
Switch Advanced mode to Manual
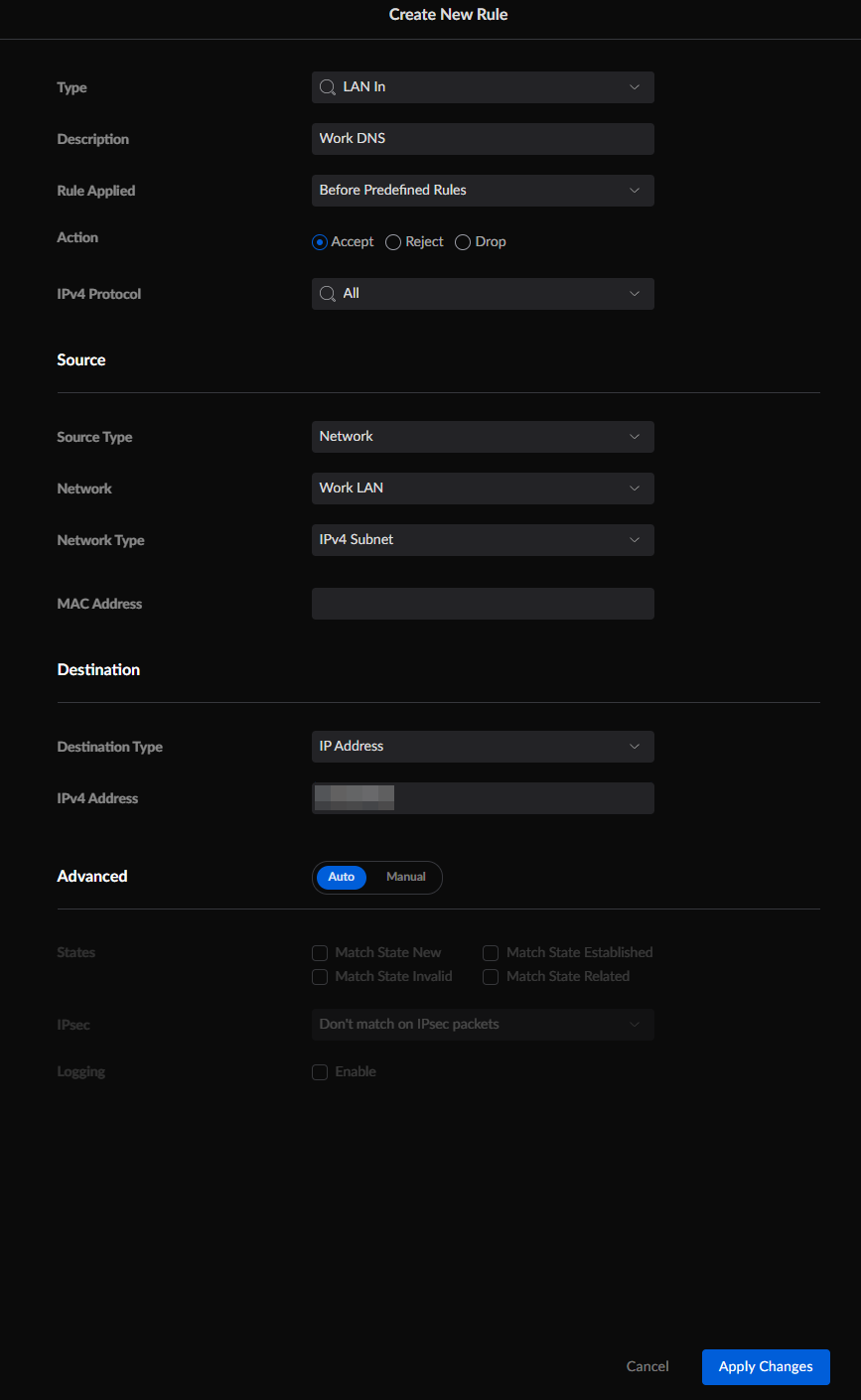point(406,878)
